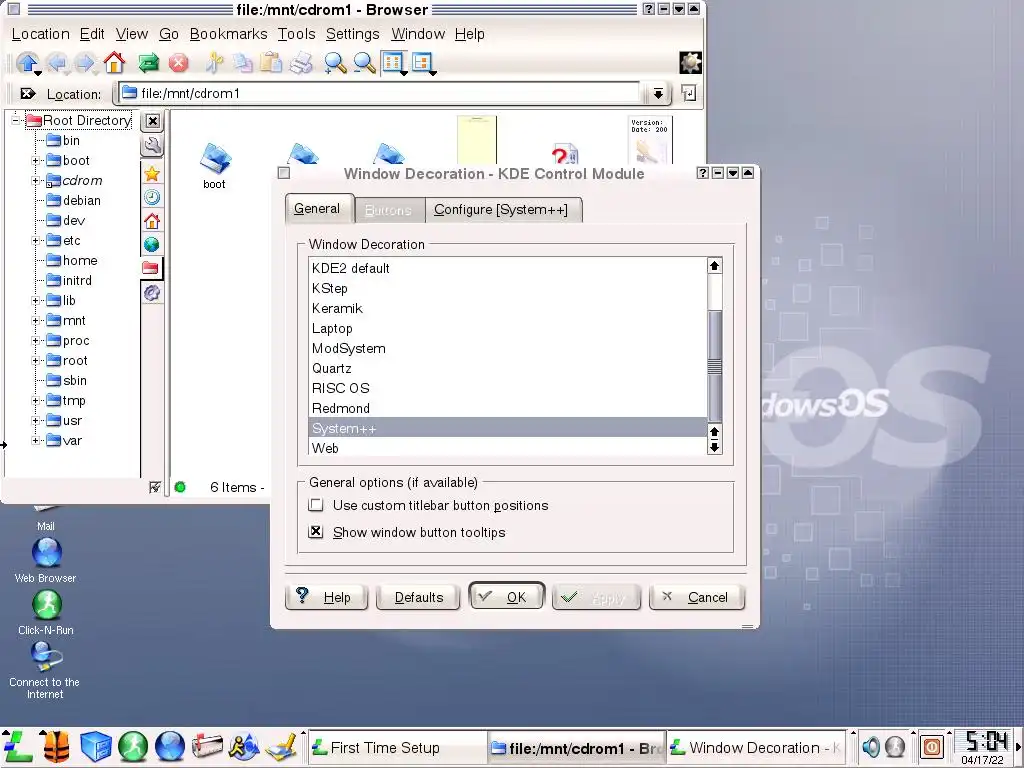Open History clock panel in sidebar
The width and height of the screenshot is (1024, 768).
(x=152, y=197)
